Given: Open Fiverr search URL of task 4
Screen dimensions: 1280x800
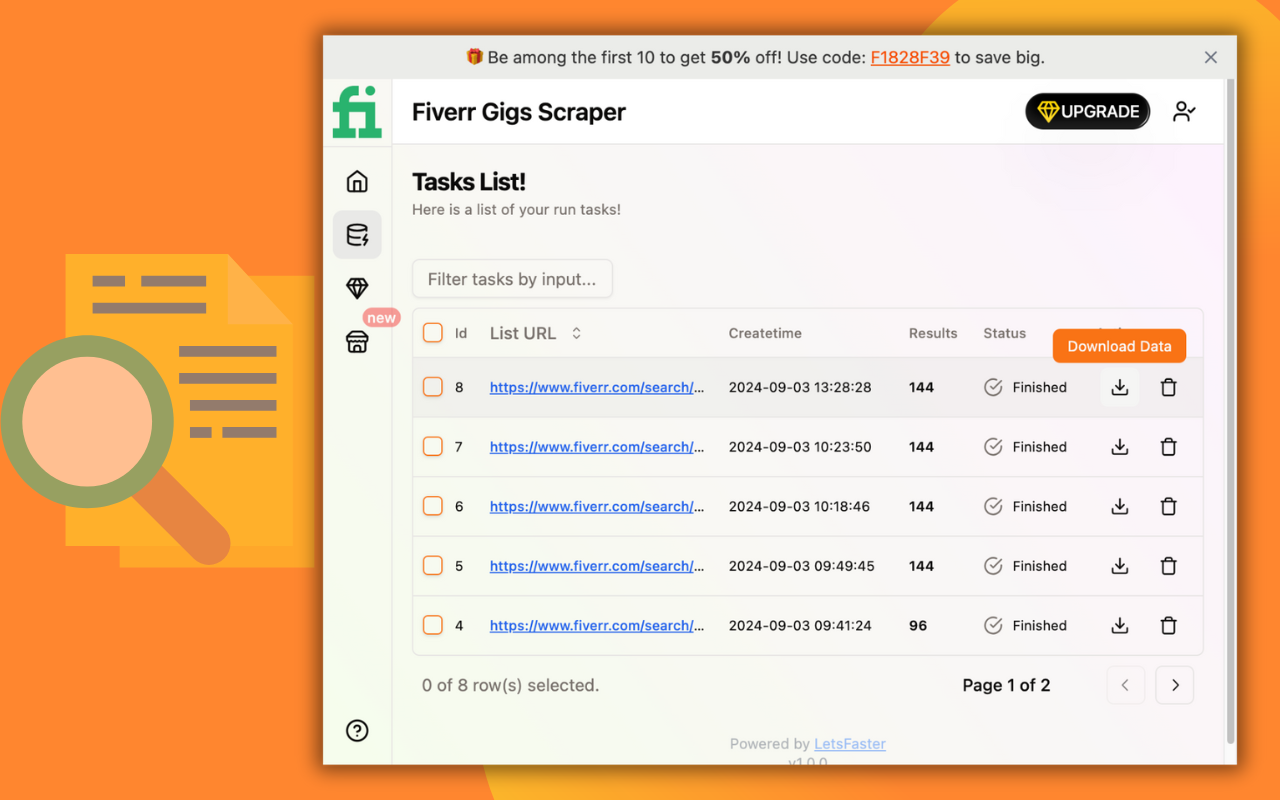Looking at the screenshot, I should [x=597, y=626].
